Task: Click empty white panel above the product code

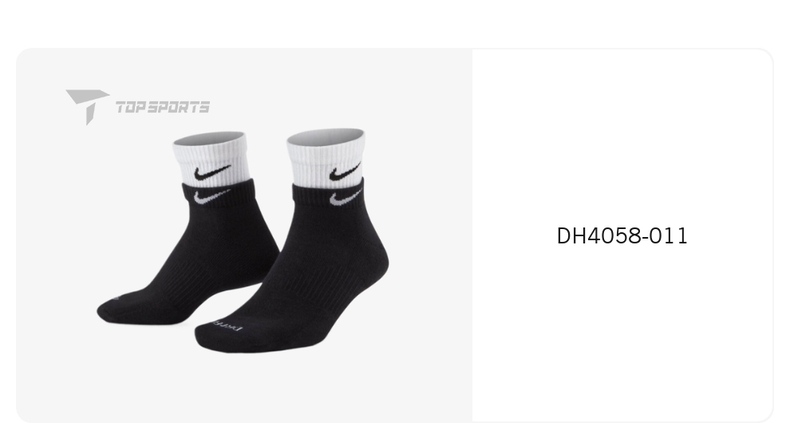Action: click(622, 136)
